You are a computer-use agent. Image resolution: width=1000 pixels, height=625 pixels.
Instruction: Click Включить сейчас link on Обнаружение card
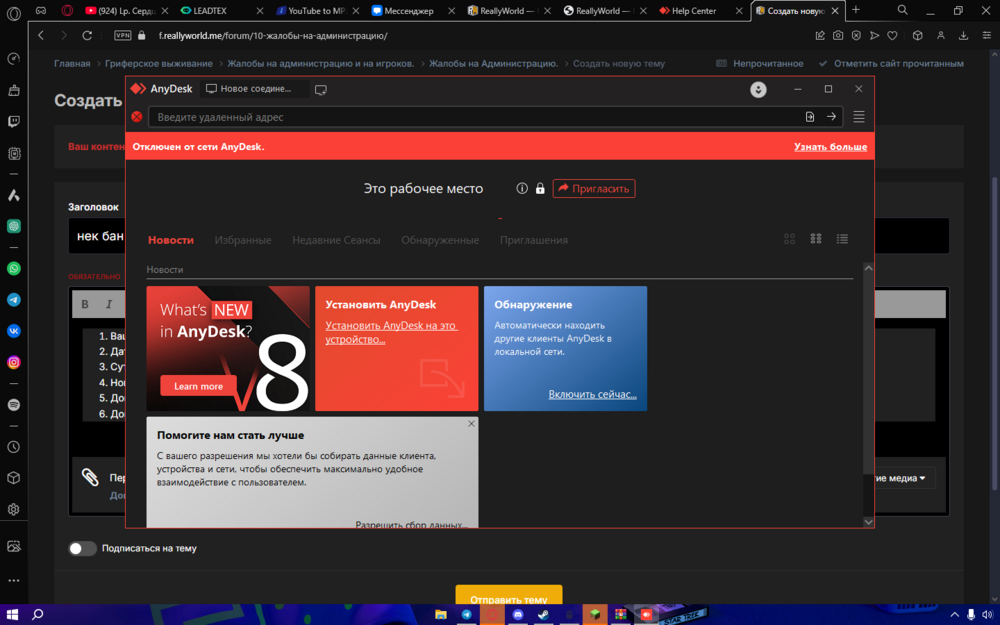pos(592,394)
